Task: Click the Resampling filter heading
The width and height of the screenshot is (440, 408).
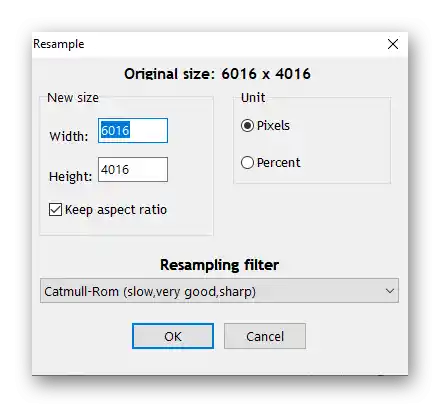Action: (x=219, y=265)
